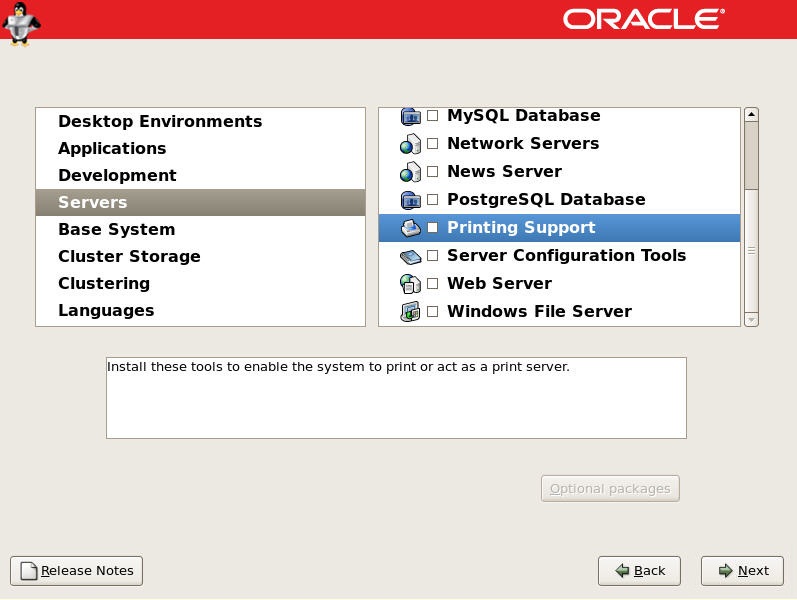797x600 pixels.
Task: Click the Web Server icon
Action: click(x=410, y=284)
